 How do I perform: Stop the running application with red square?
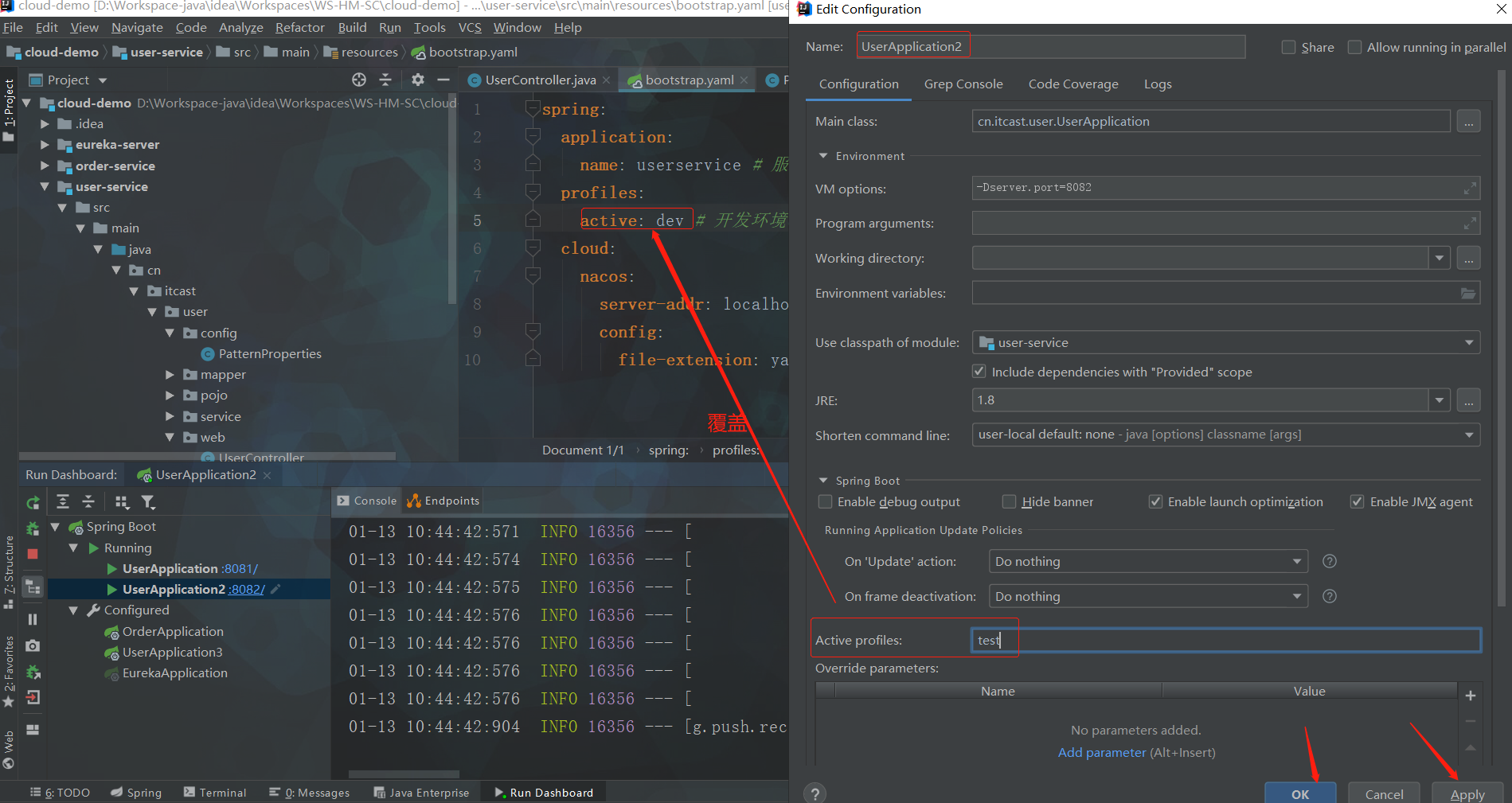point(33,553)
